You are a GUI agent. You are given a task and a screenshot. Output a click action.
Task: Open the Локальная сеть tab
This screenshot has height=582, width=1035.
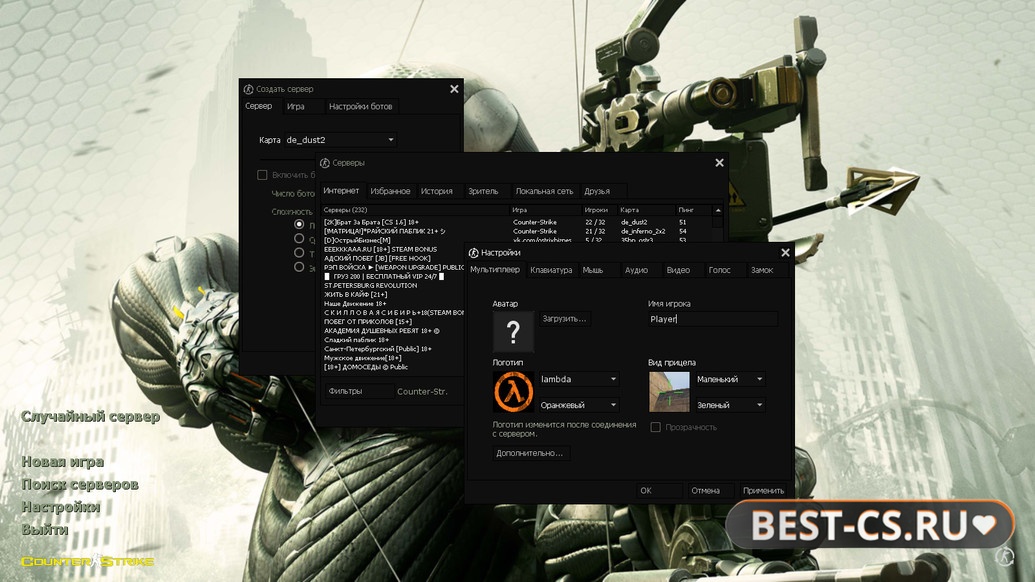click(545, 191)
